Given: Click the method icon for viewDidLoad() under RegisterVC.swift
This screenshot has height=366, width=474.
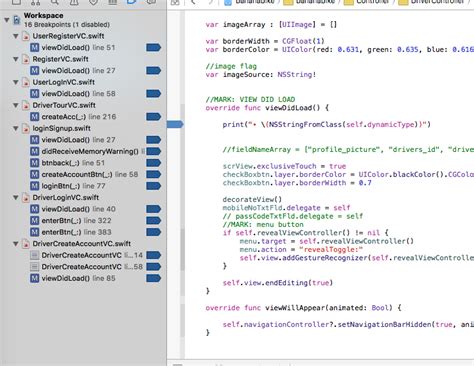Looking at the screenshot, I should click(35, 71).
